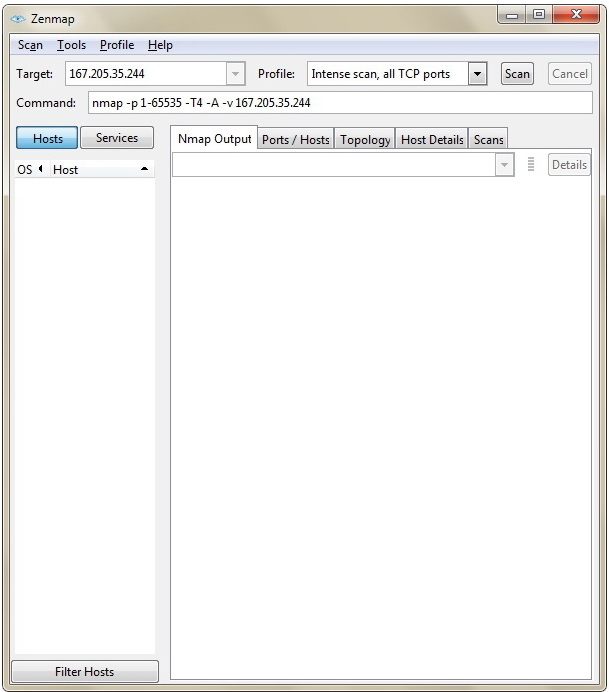Maximize the Zenmap window

(539, 15)
